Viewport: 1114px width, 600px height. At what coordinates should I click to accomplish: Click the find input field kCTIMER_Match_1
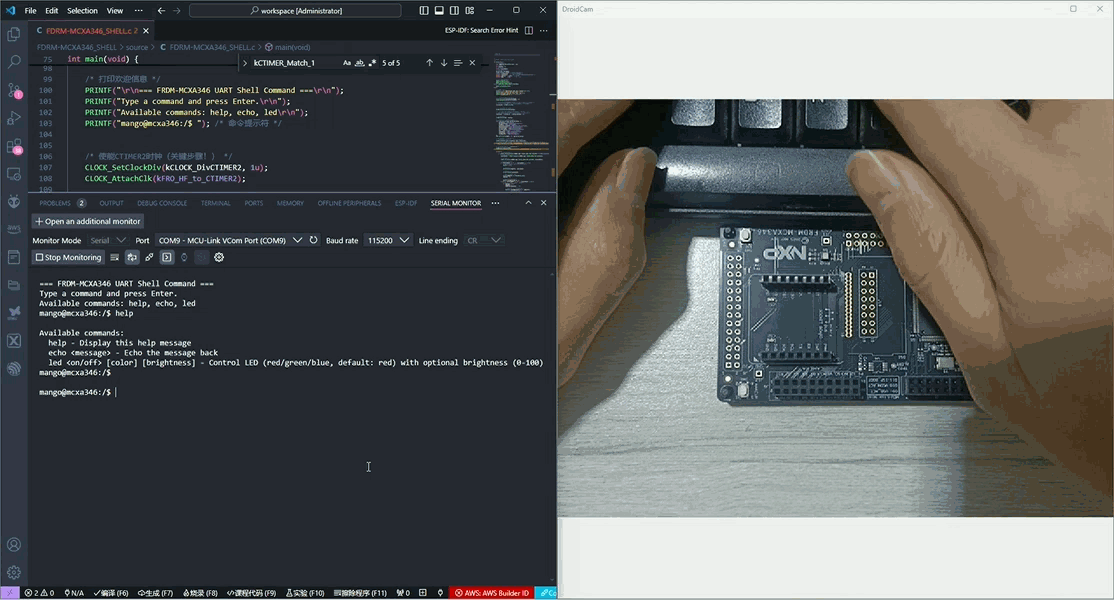(295, 63)
